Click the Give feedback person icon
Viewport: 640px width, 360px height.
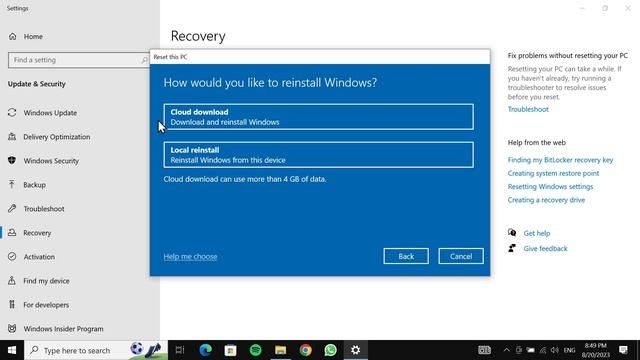pyautogui.click(x=512, y=248)
